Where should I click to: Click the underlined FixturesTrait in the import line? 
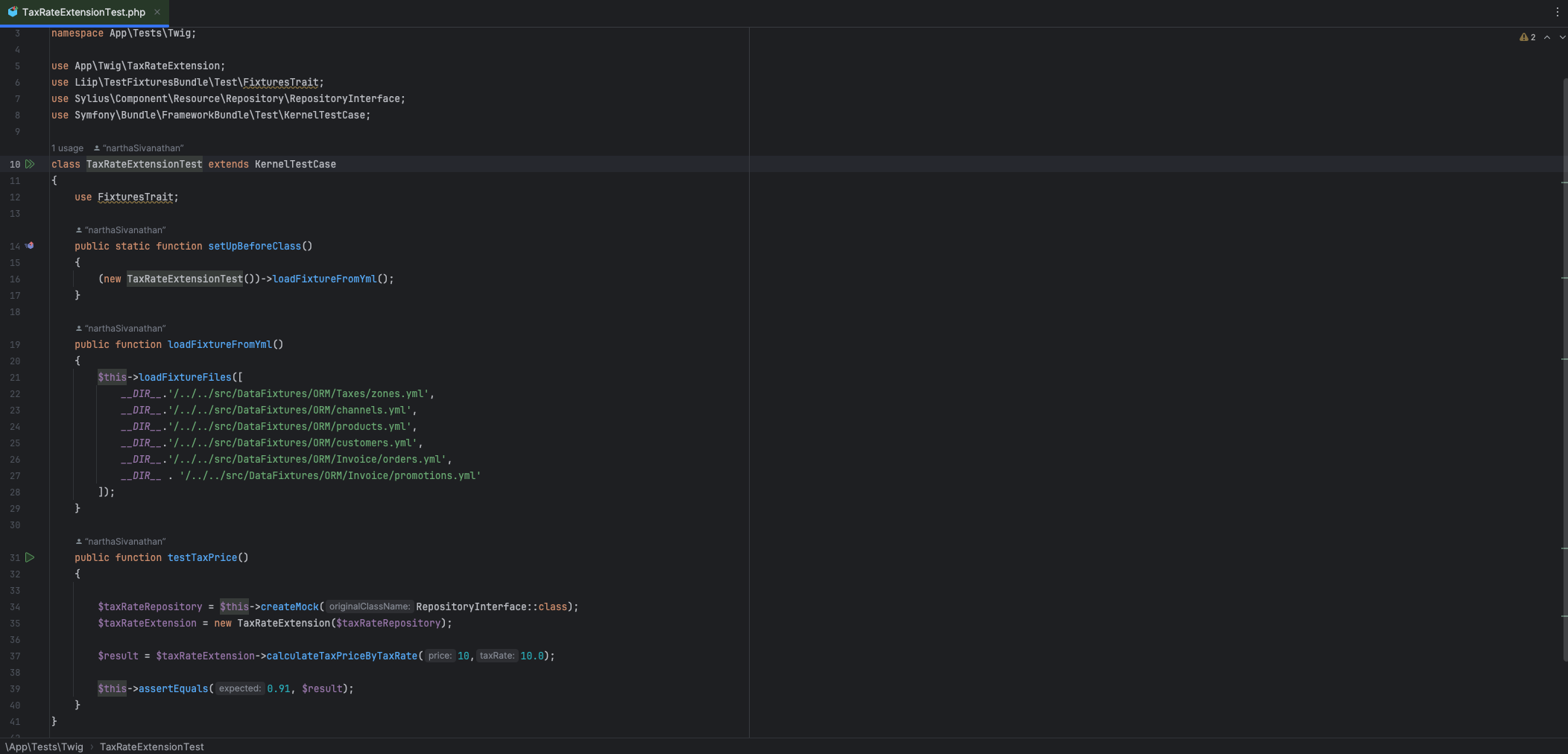point(281,83)
